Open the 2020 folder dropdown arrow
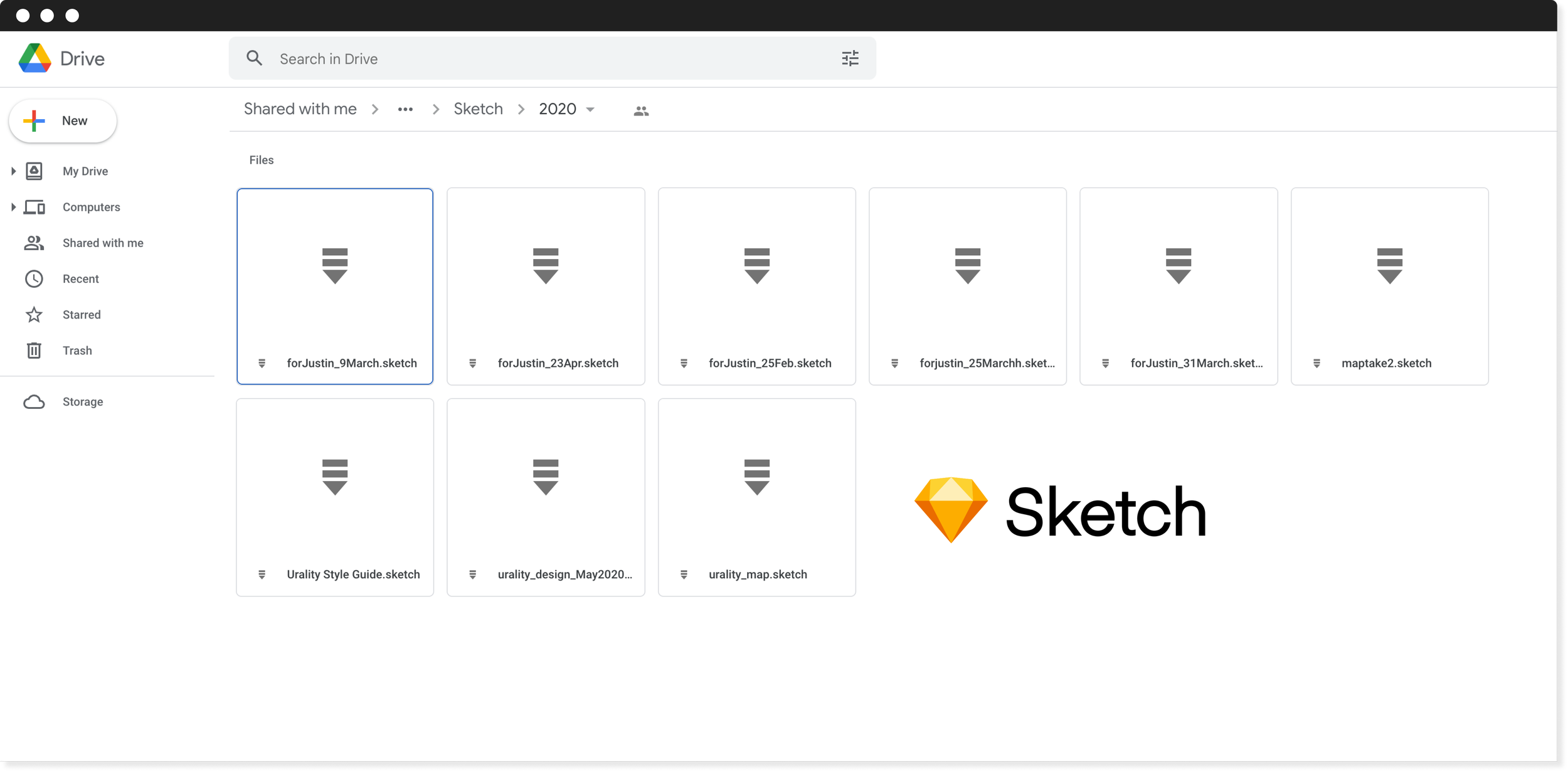 pos(590,110)
